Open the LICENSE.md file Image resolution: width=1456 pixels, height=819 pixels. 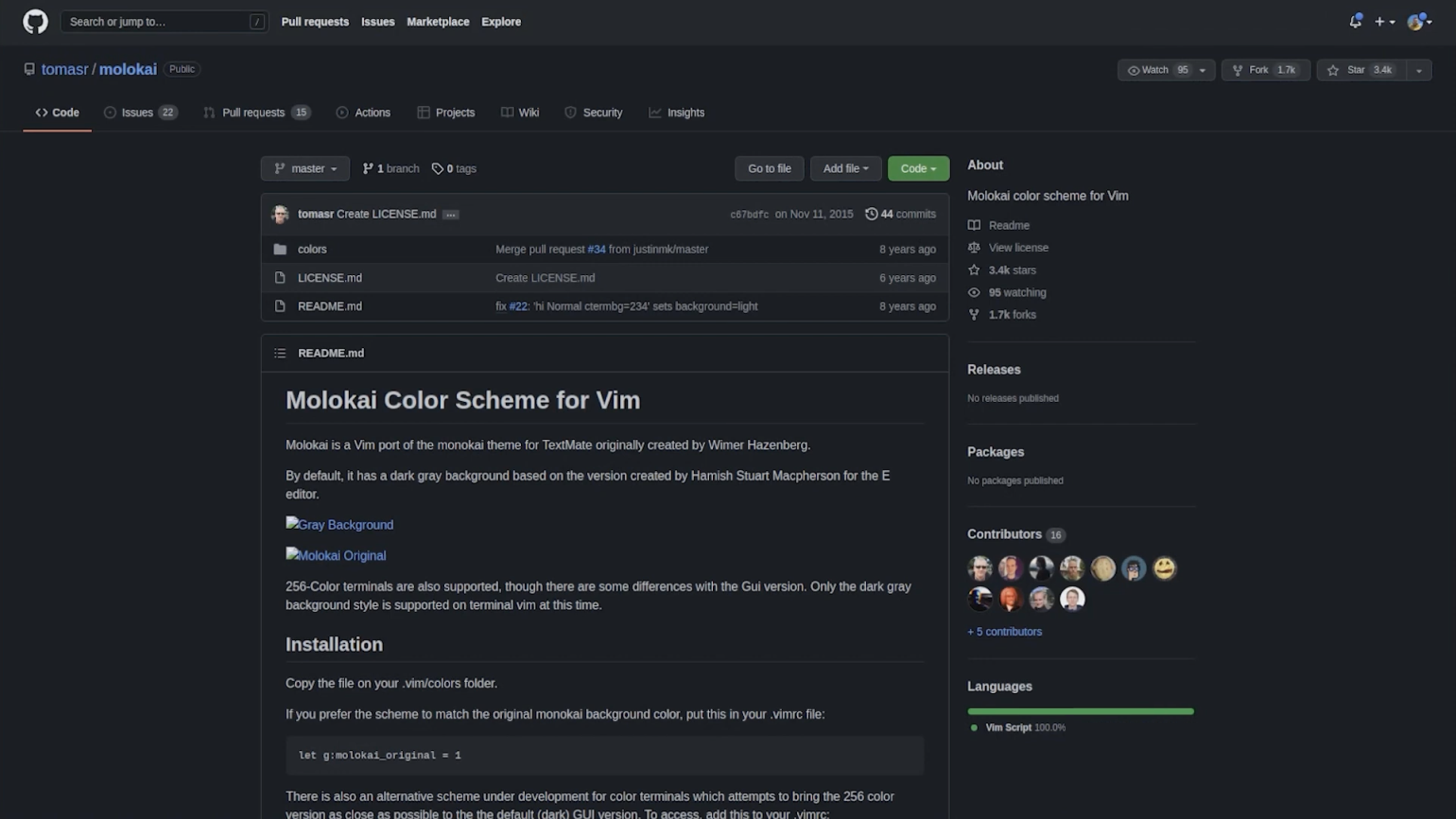click(x=329, y=278)
